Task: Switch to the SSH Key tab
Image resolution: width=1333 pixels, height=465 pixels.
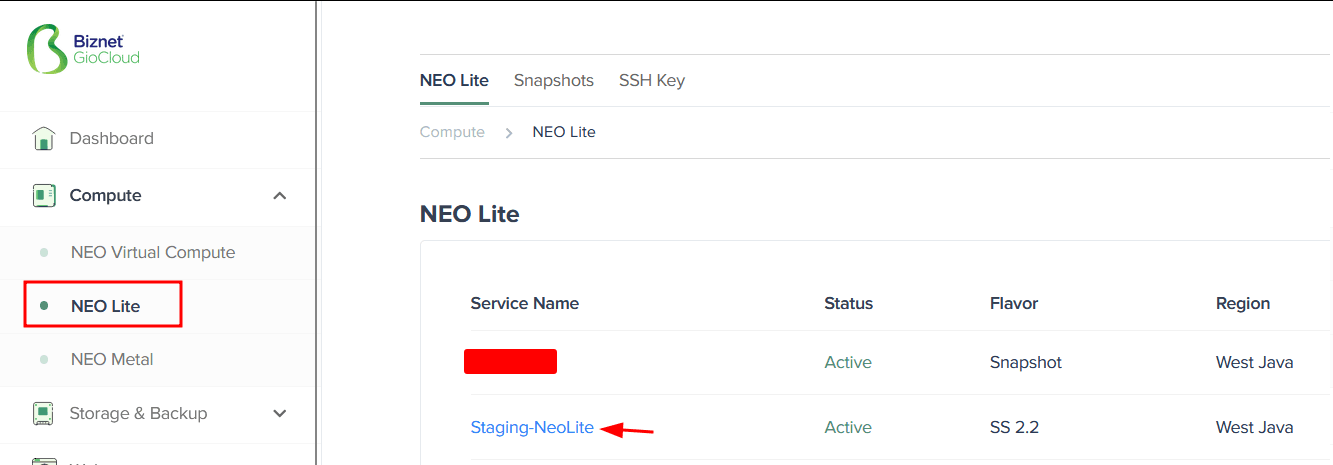Action: [x=652, y=81]
